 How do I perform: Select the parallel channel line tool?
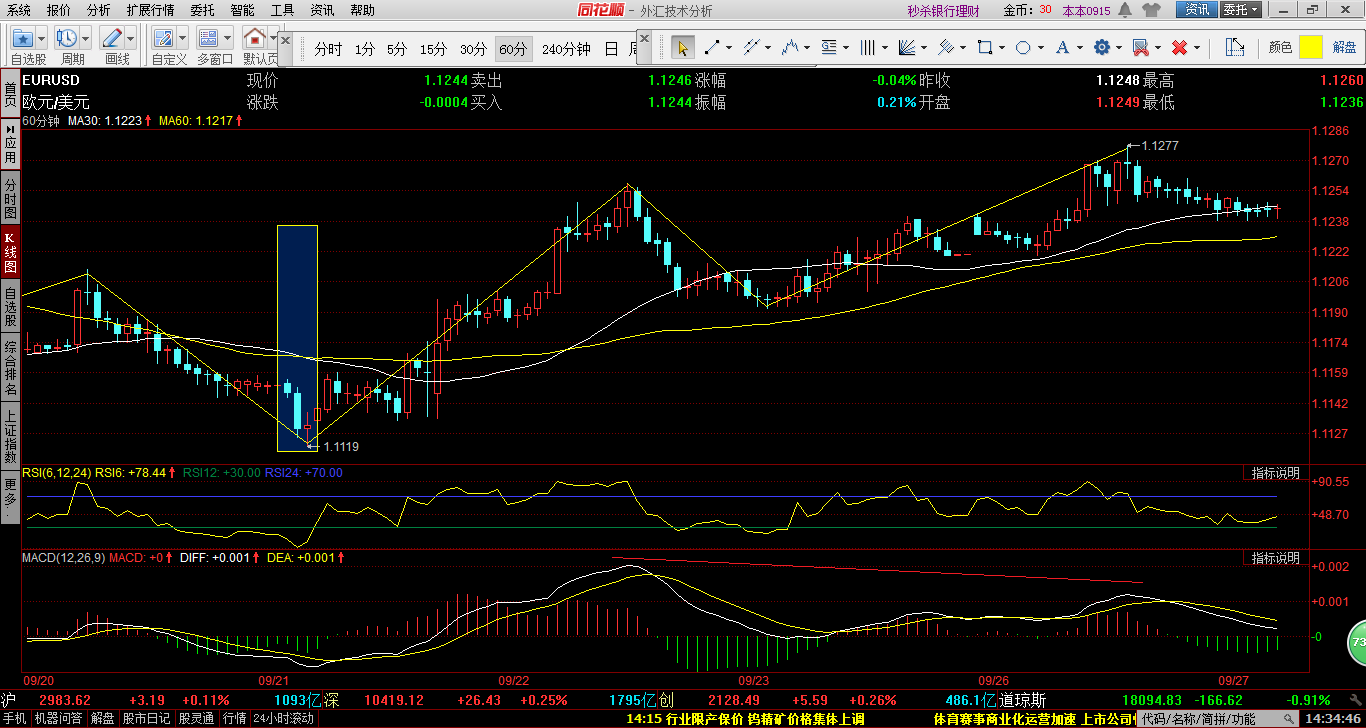tap(750, 47)
